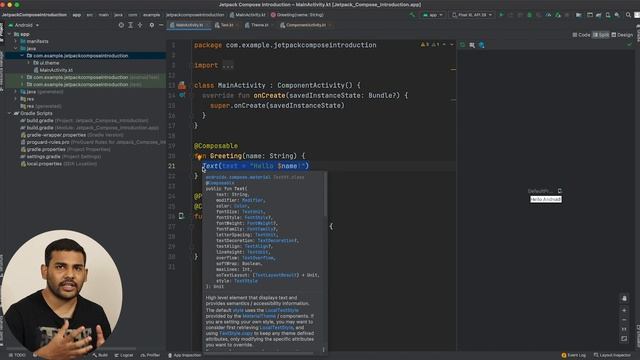The height and width of the screenshot is (360, 640).
Task: Click the intention lightbulb near Greeting function
Action: [199, 157]
